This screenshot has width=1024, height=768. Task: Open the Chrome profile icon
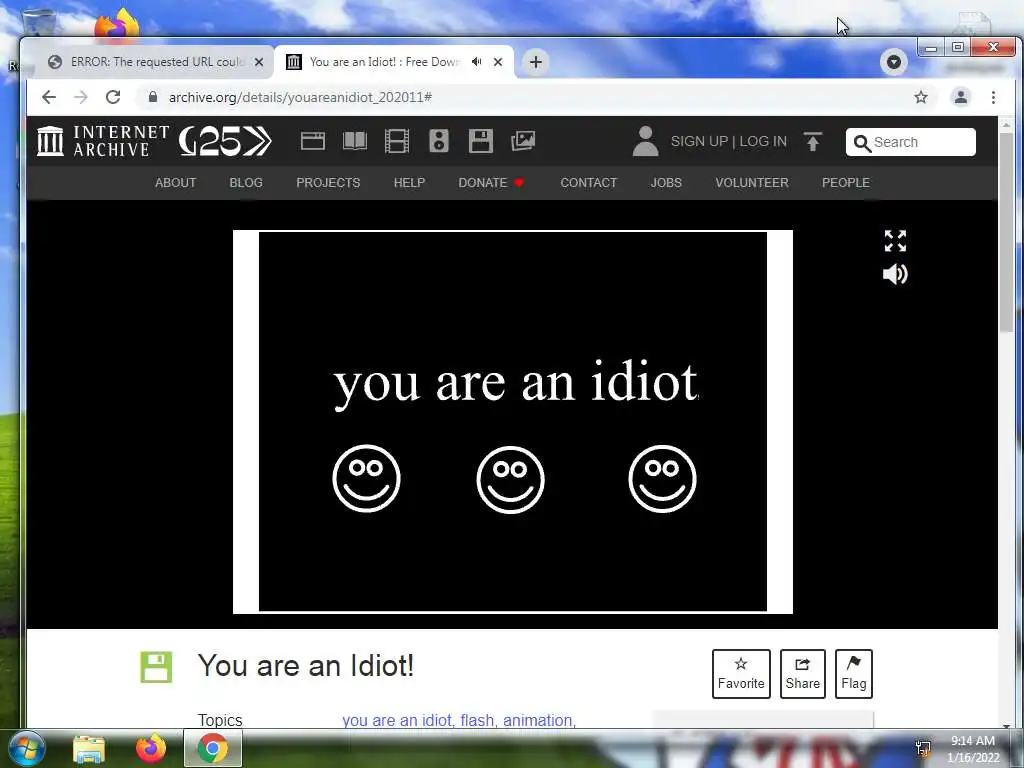pos(961,97)
